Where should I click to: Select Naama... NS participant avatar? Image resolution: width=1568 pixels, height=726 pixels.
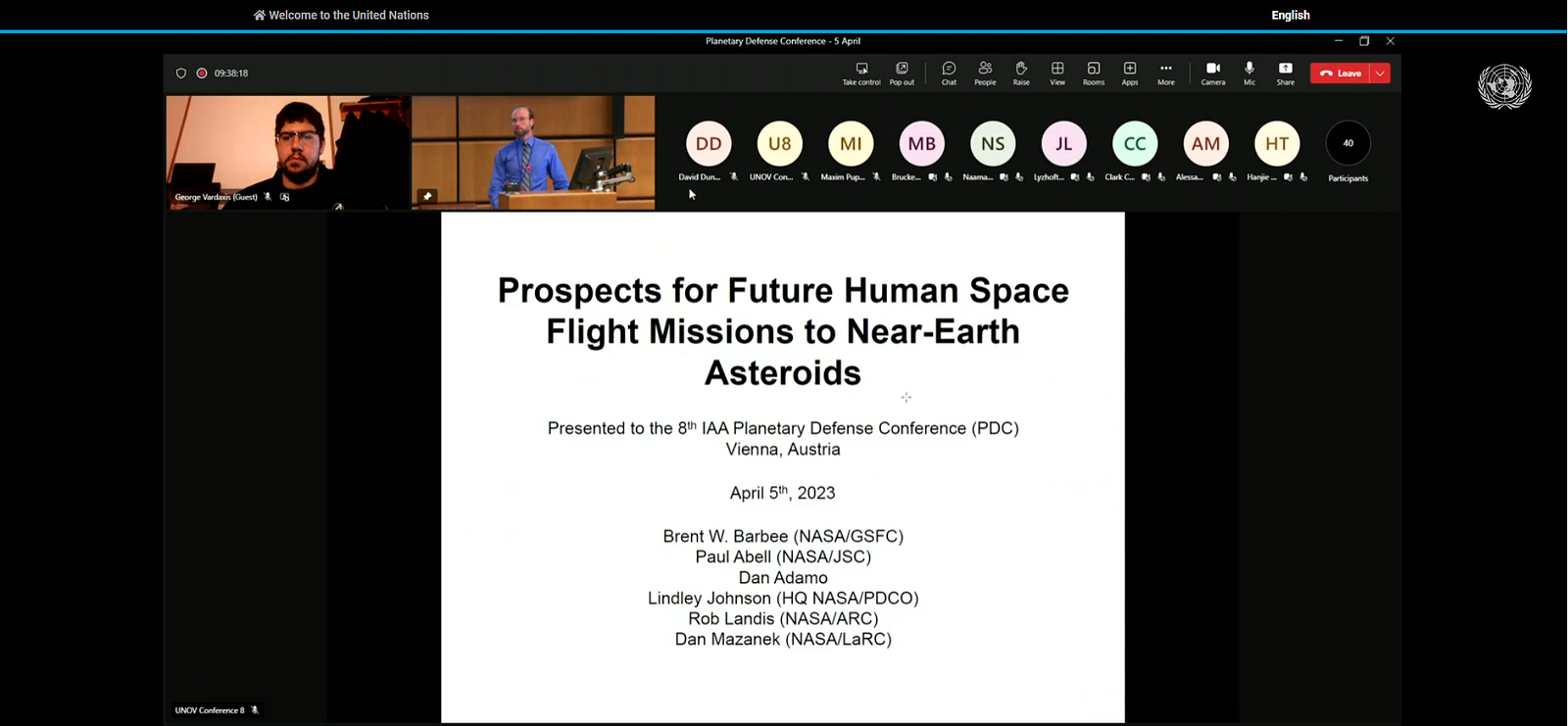pos(993,143)
